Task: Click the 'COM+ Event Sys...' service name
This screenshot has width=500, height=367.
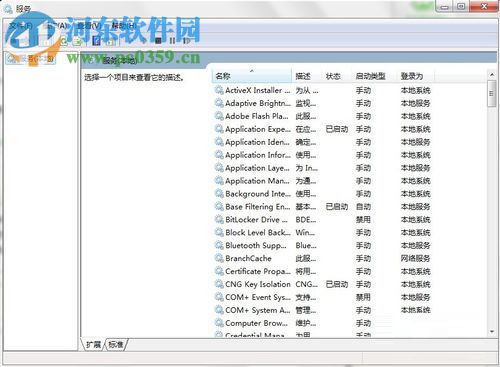Action: click(258, 297)
